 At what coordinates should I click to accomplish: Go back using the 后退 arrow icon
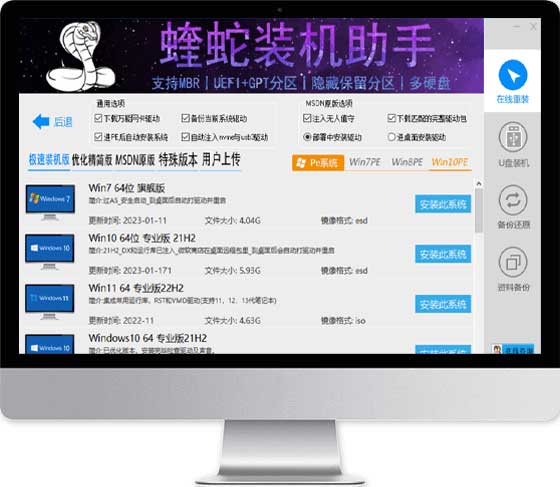(x=41, y=122)
